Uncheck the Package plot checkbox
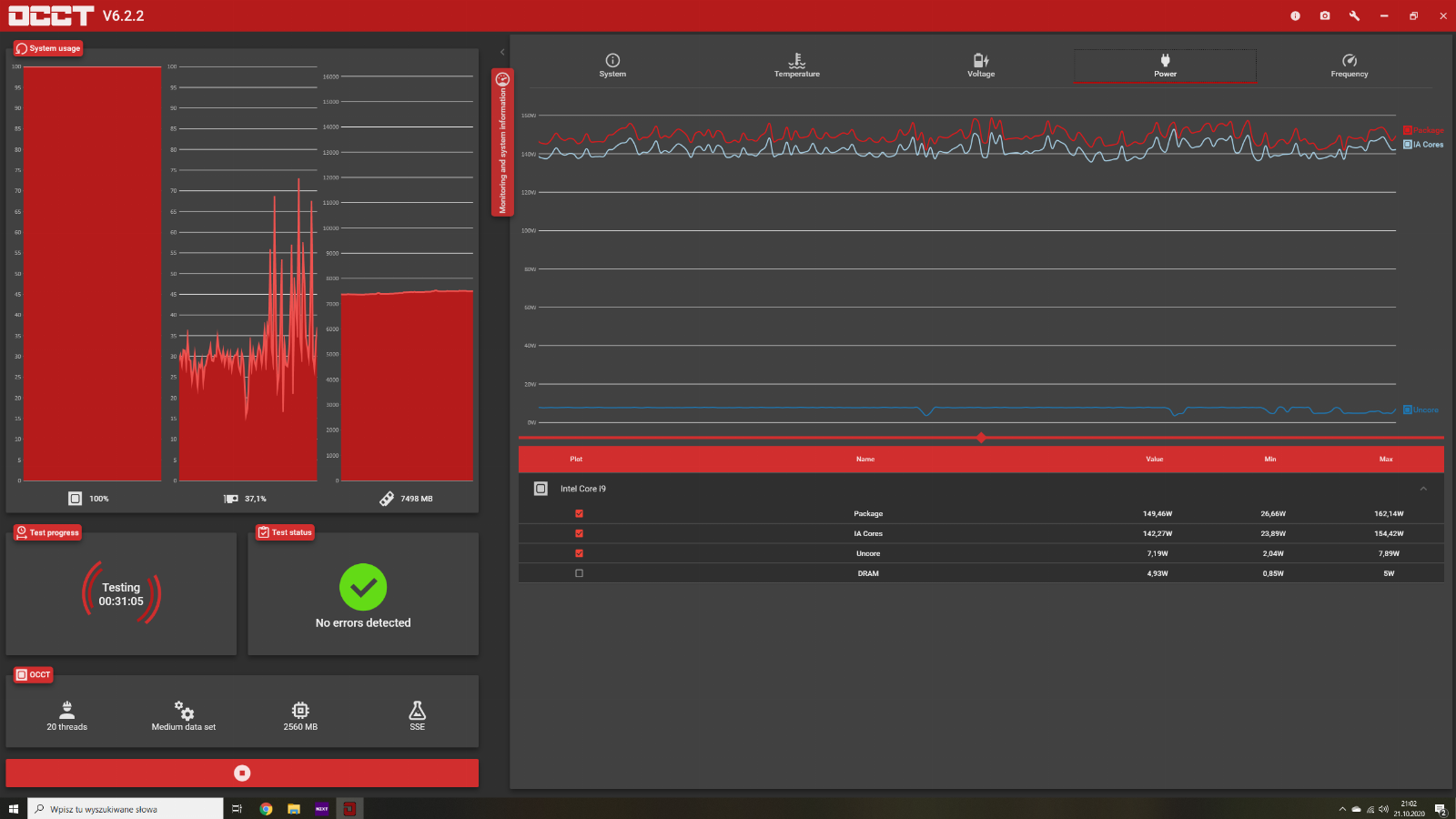The image size is (1456, 819). point(579,513)
